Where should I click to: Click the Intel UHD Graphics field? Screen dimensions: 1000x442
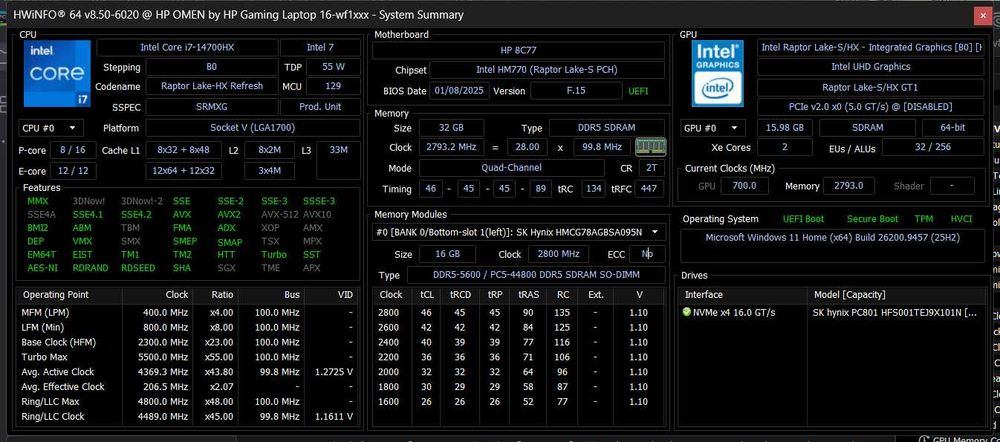[870, 67]
